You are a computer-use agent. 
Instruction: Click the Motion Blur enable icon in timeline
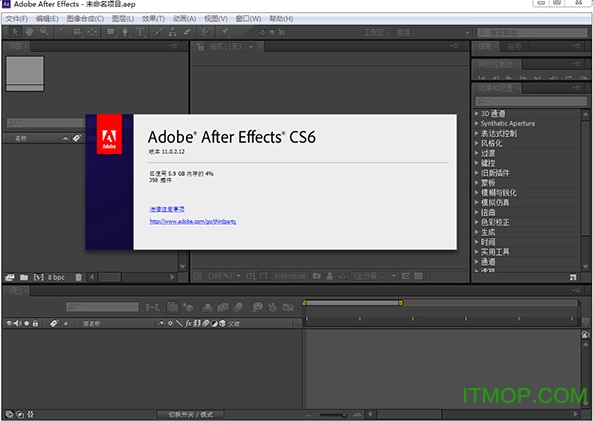(238, 307)
